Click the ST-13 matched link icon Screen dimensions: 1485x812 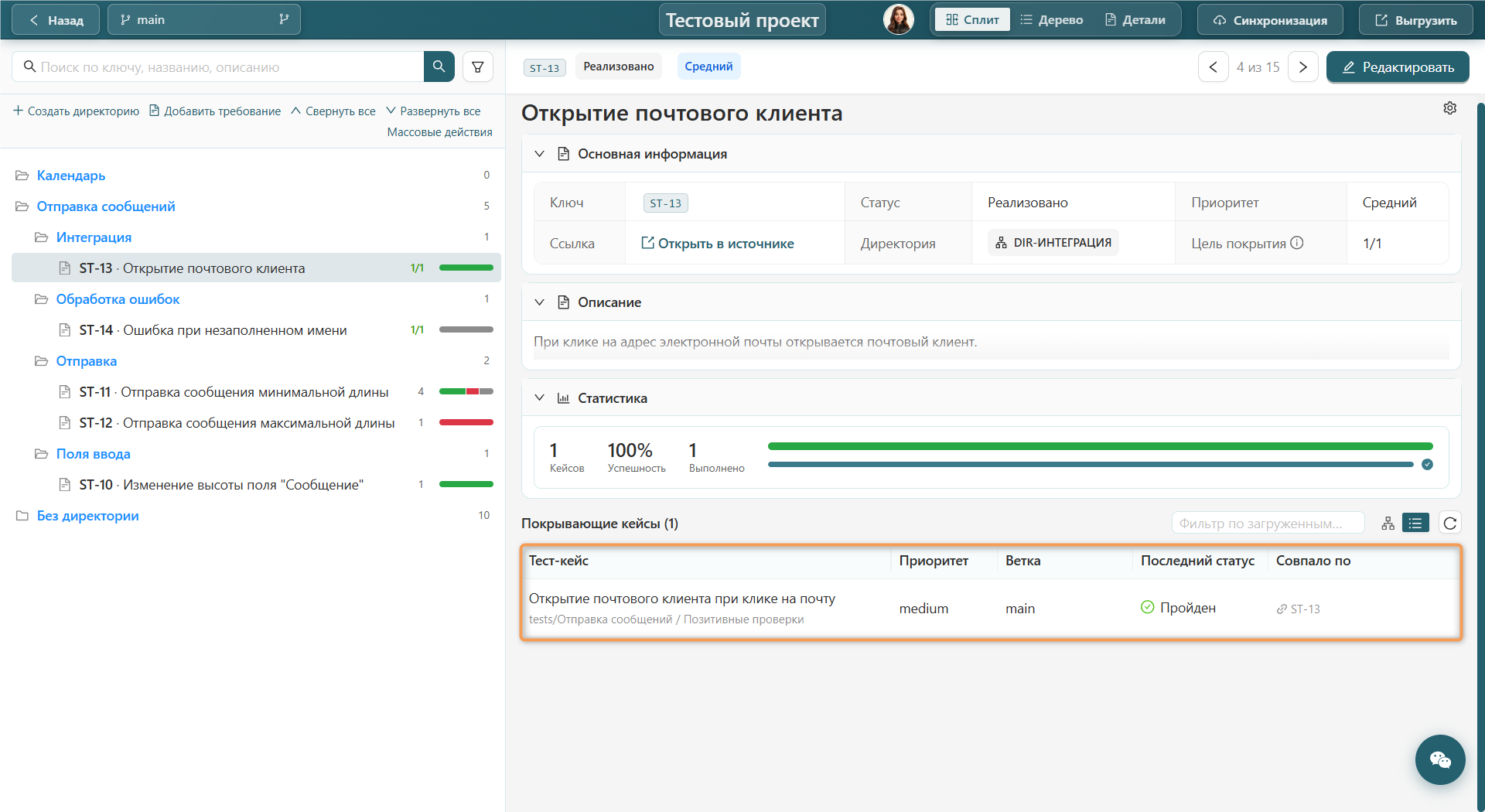[1282, 609]
